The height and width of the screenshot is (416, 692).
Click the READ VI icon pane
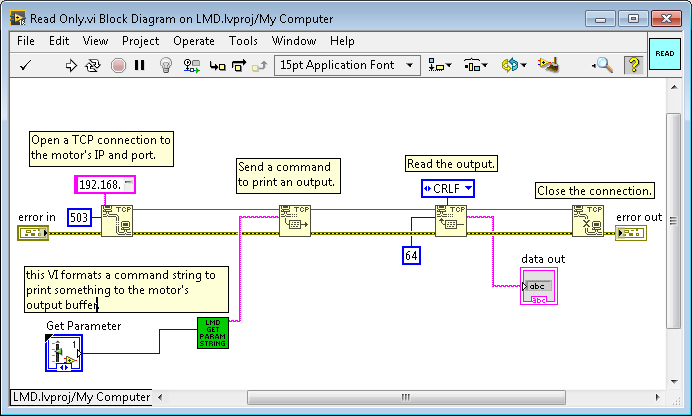click(x=665, y=53)
